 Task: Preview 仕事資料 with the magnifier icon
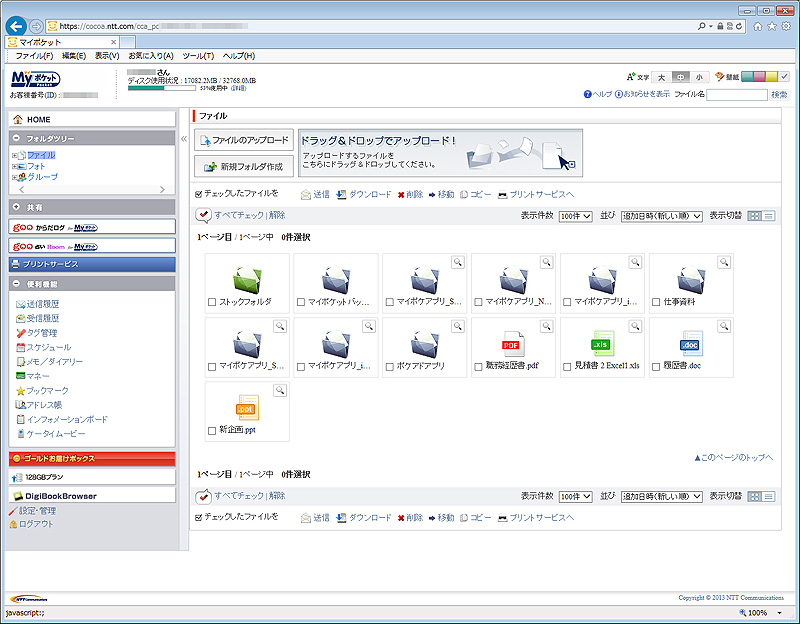click(x=724, y=262)
